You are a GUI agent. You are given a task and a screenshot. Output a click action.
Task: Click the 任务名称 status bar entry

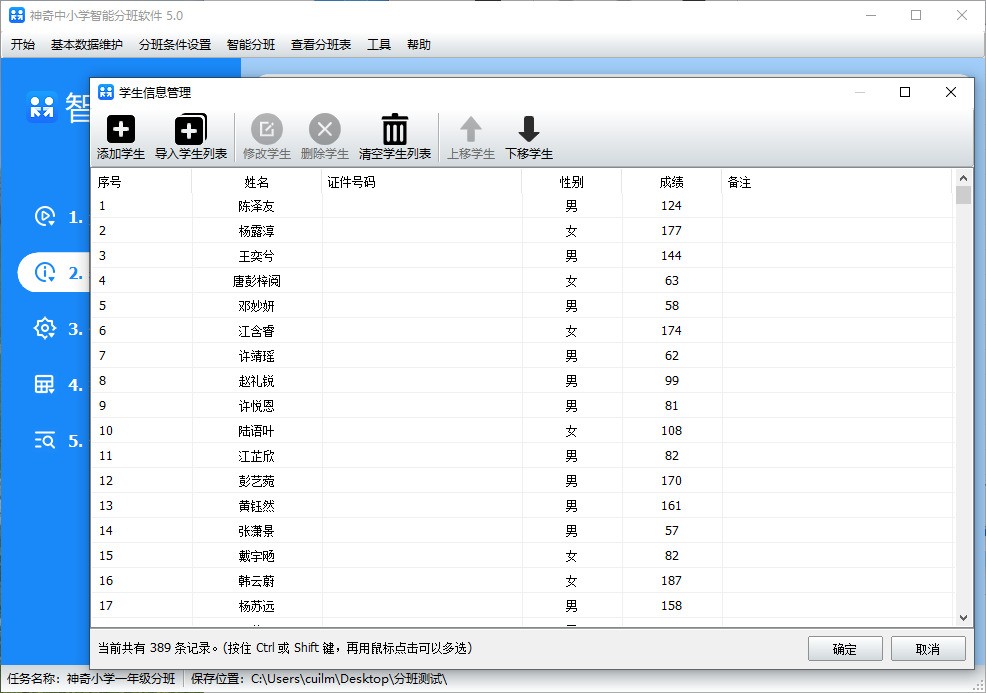point(91,679)
